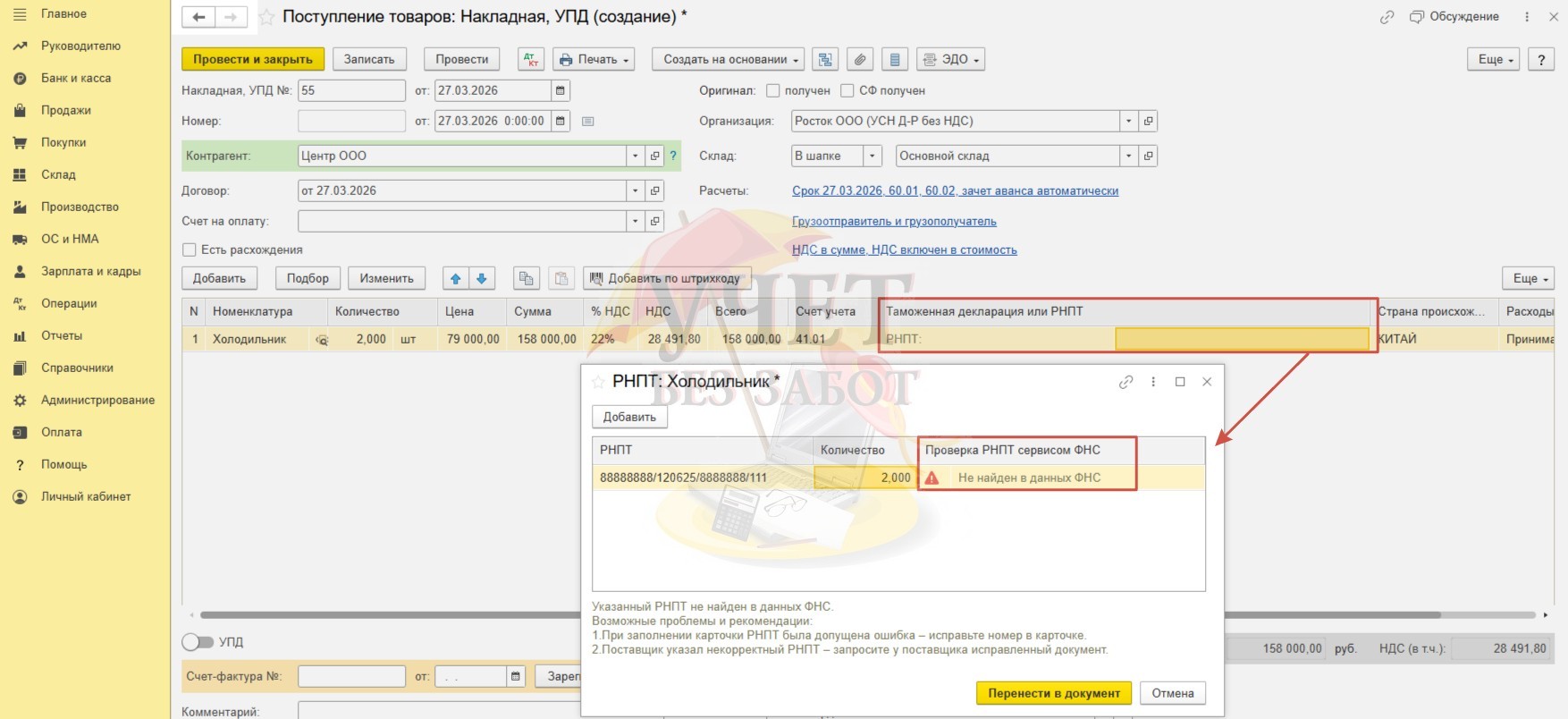Add document to favorites star icon
Viewport: 1568px width, 719px height.
click(x=266, y=17)
